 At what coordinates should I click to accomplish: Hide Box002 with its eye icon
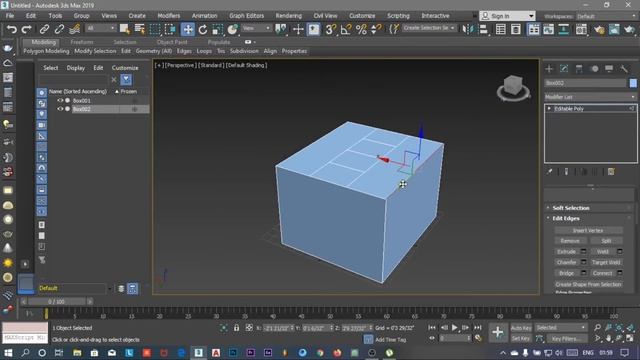pyautogui.click(x=60, y=109)
